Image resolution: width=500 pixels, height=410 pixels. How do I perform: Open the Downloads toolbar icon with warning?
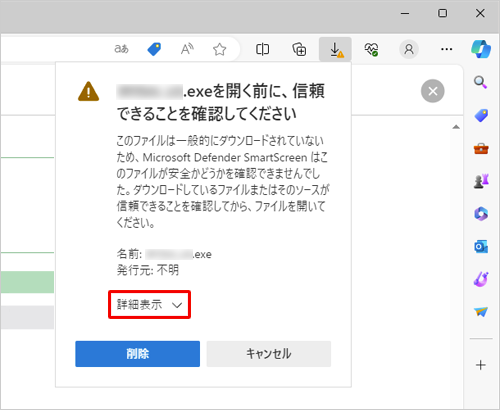click(335, 49)
